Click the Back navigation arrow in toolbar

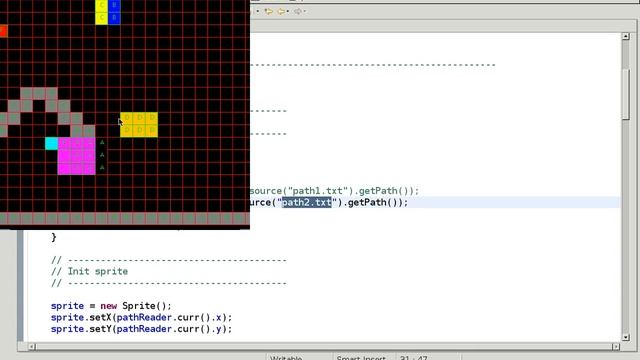(281, 11)
